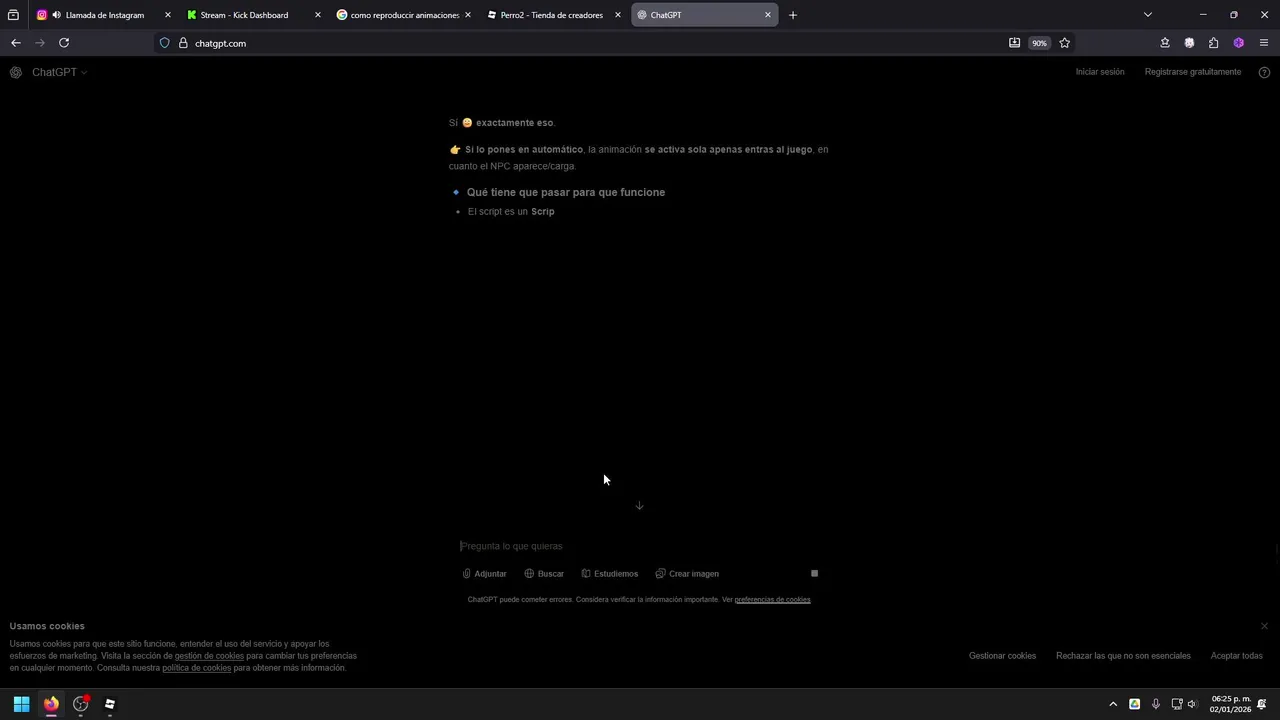Bookmark this page with the star icon
This screenshot has width=1280, height=720.
pos(1064,43)
